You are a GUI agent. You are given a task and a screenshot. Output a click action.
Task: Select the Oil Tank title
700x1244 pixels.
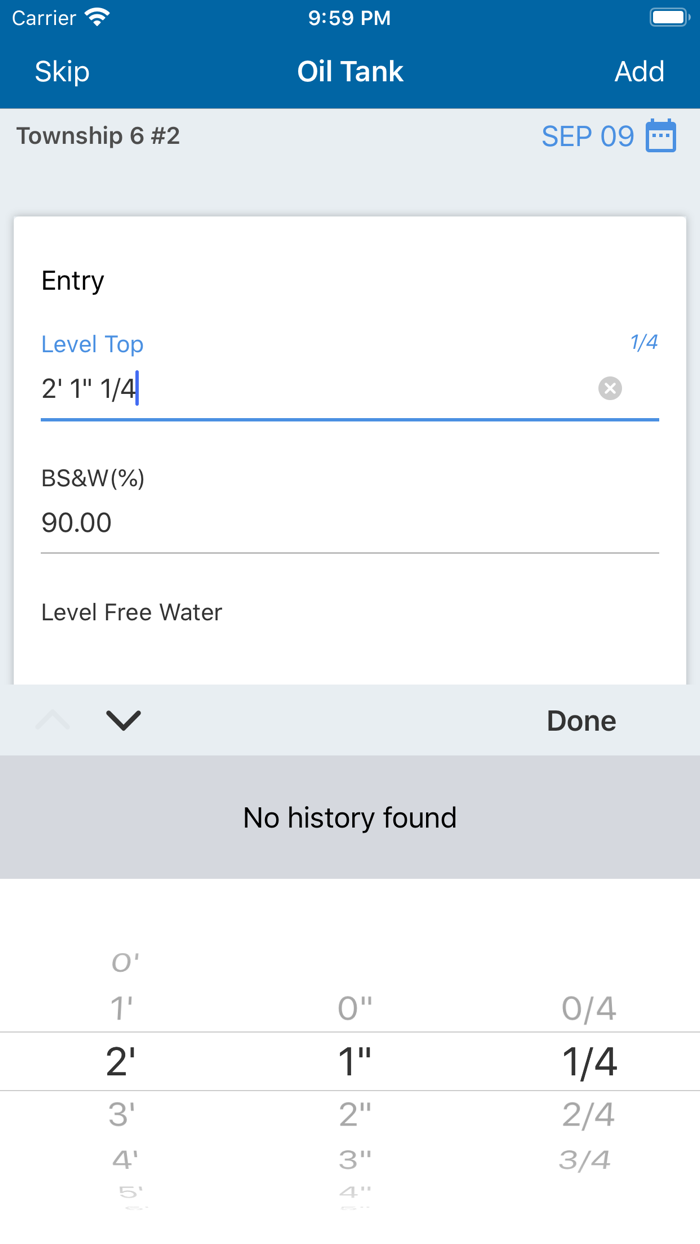pos(350,72)
